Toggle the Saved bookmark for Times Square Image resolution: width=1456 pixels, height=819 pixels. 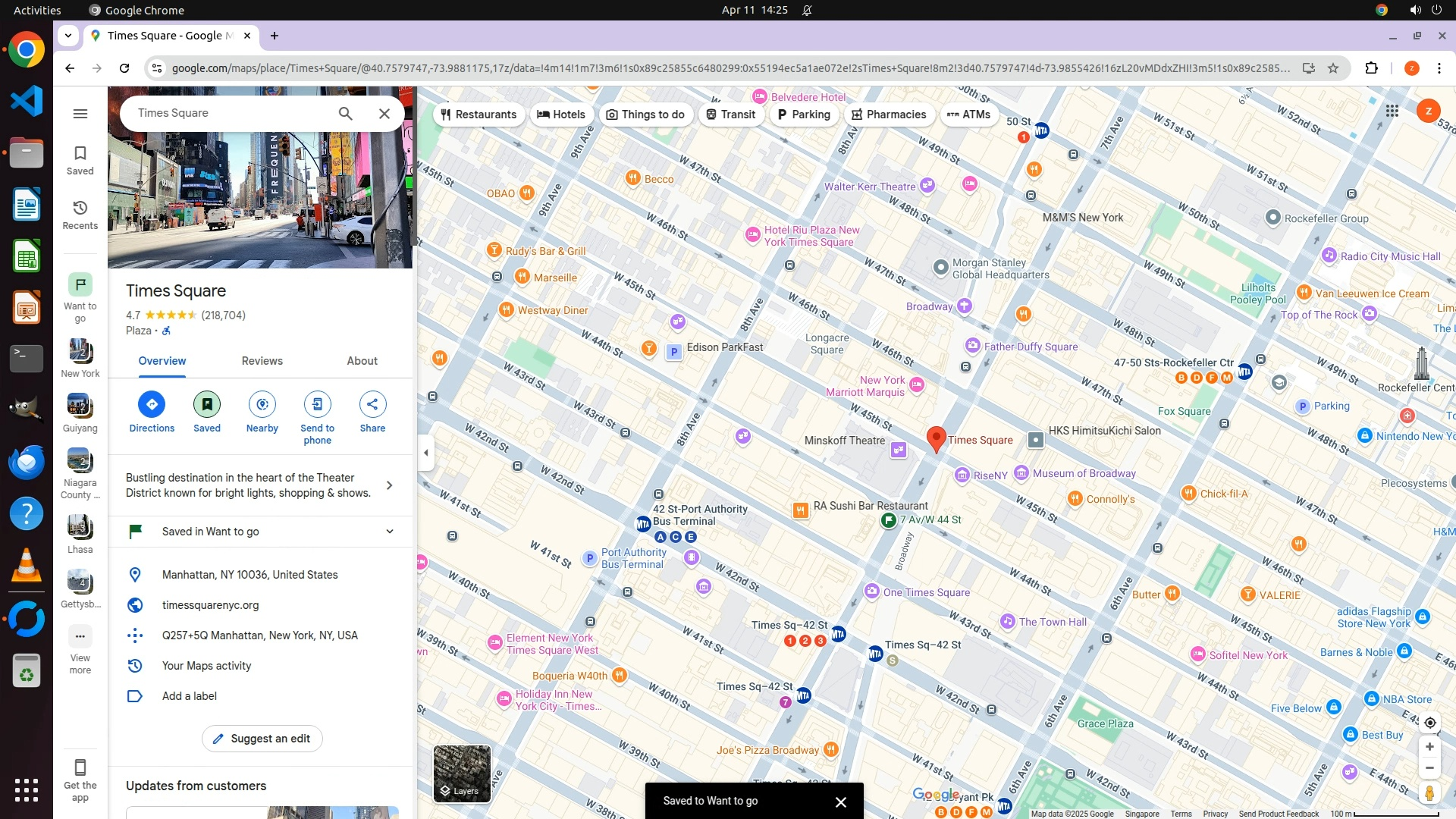[x=206, y=404]
